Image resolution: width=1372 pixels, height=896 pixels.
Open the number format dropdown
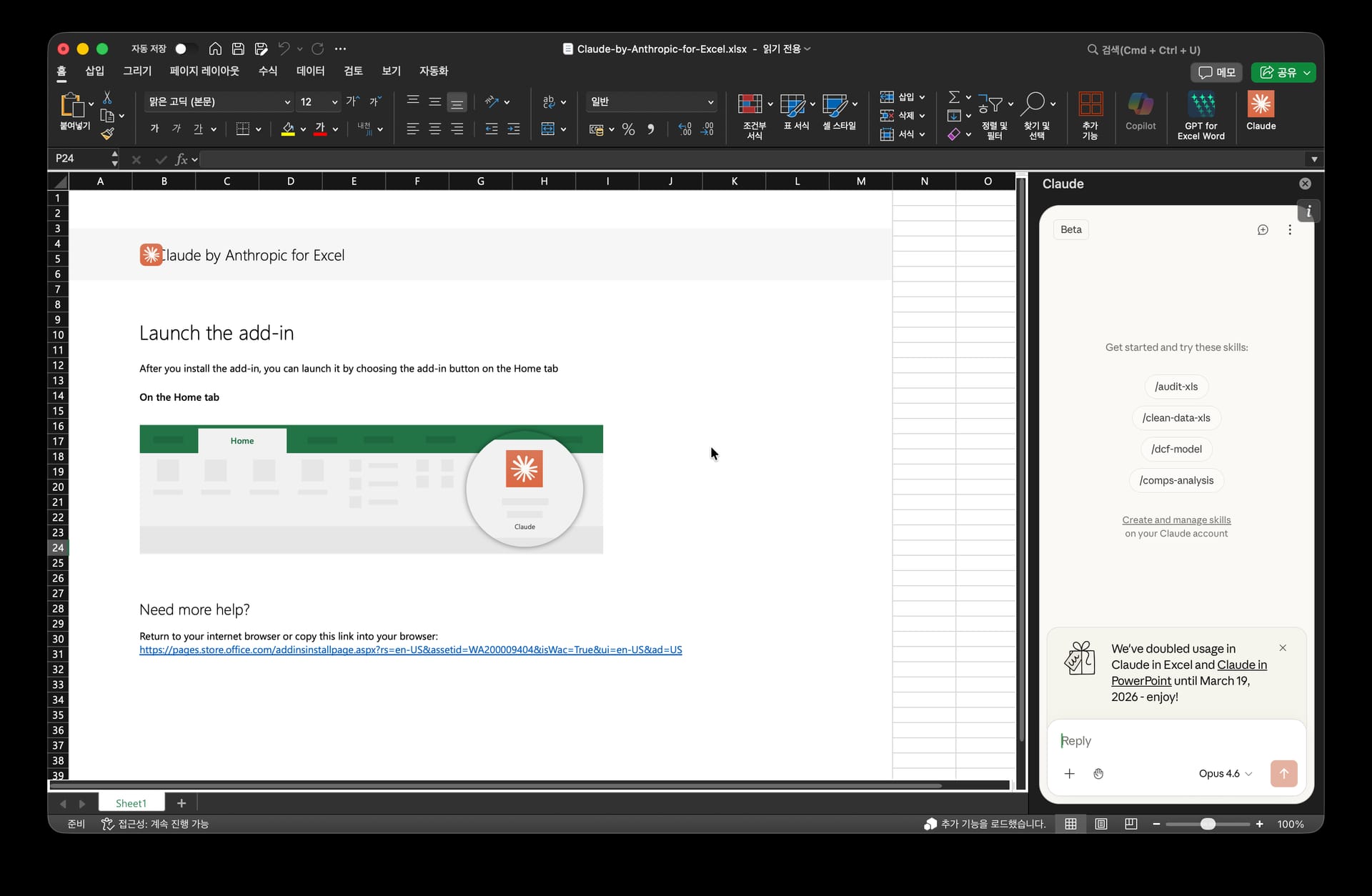point(710,101)
